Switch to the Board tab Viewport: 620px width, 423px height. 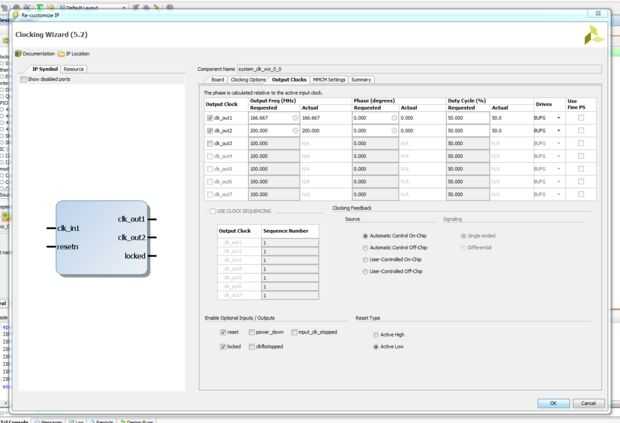pyautogui.click(x=217, y=79)
